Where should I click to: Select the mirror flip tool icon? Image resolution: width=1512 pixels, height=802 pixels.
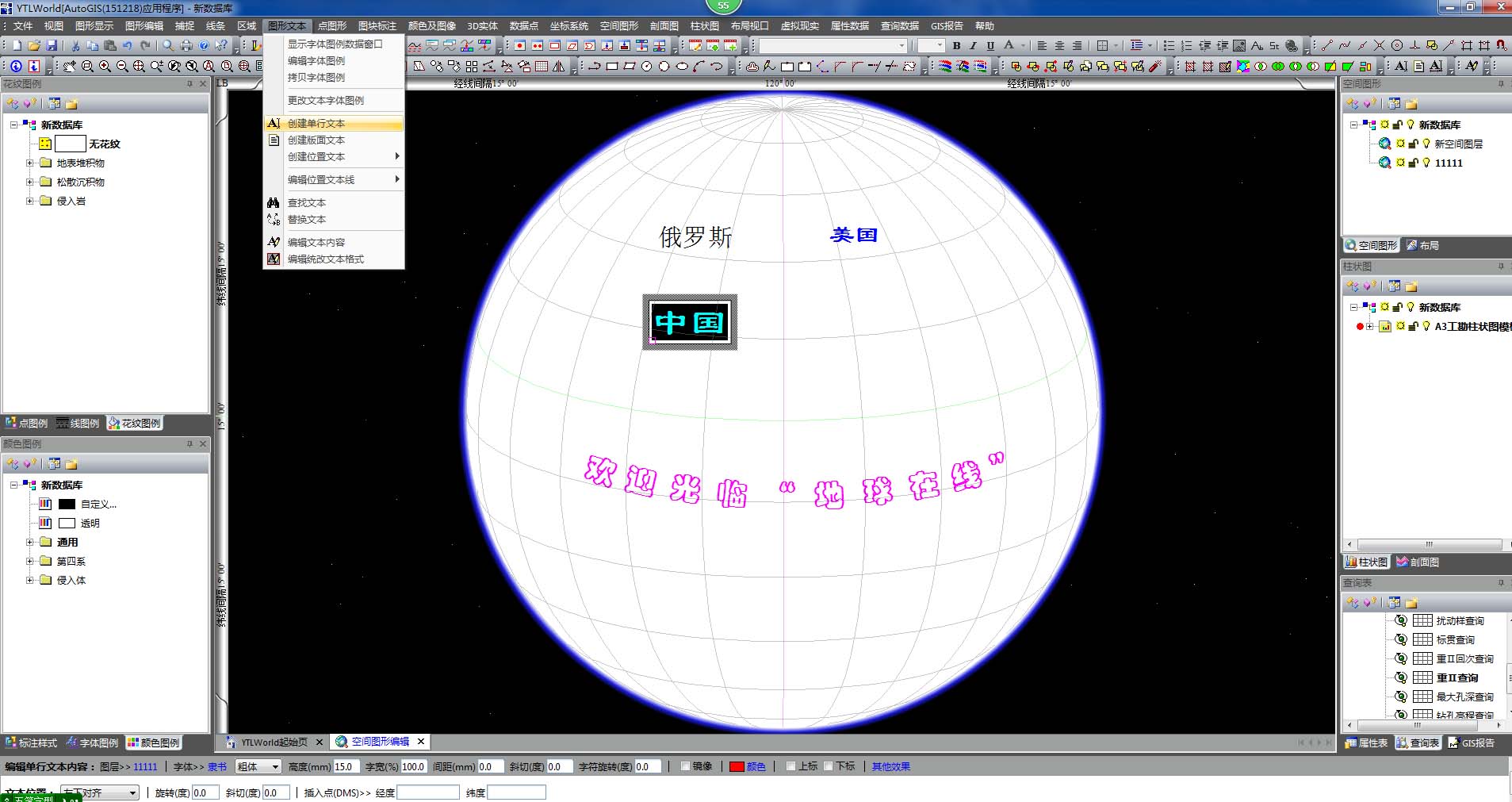pos(559,67)
